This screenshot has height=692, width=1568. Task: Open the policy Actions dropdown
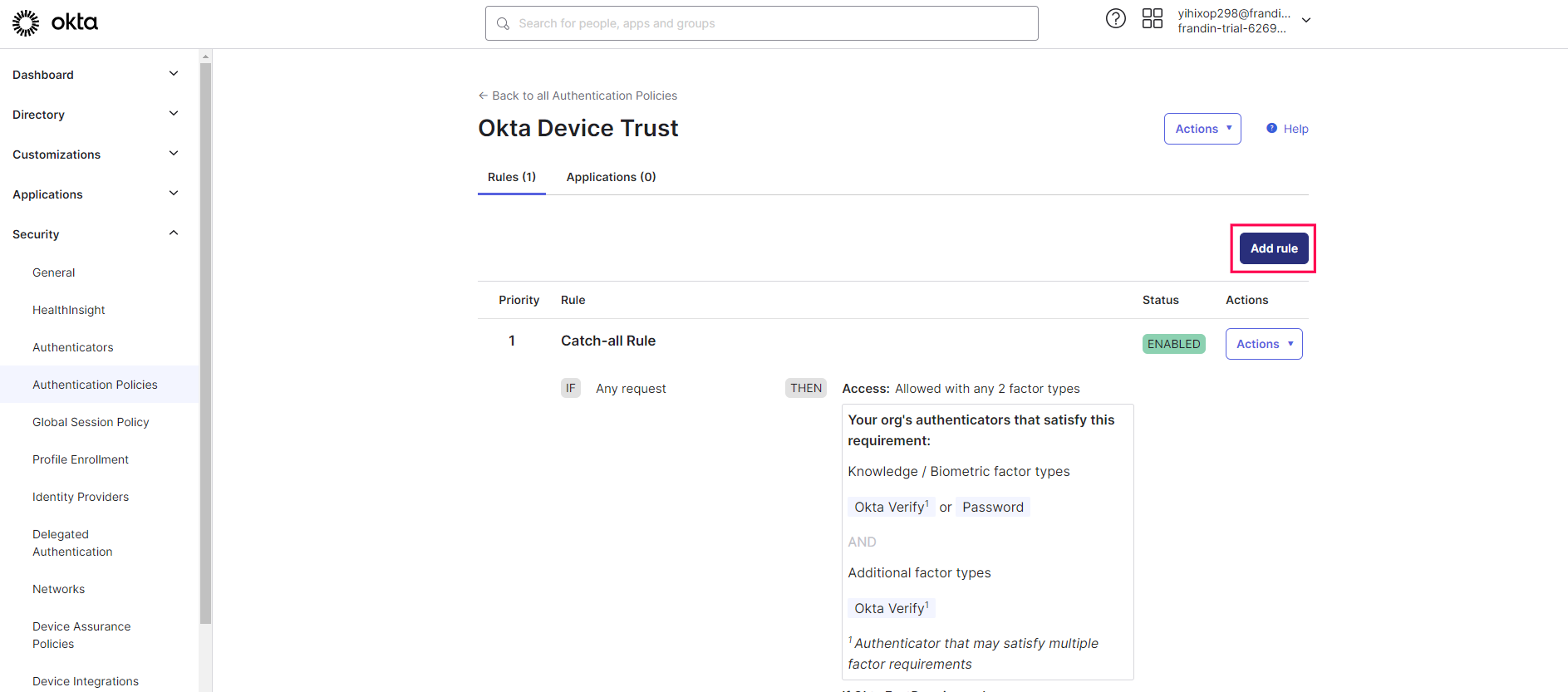(x=1202, y=129)
